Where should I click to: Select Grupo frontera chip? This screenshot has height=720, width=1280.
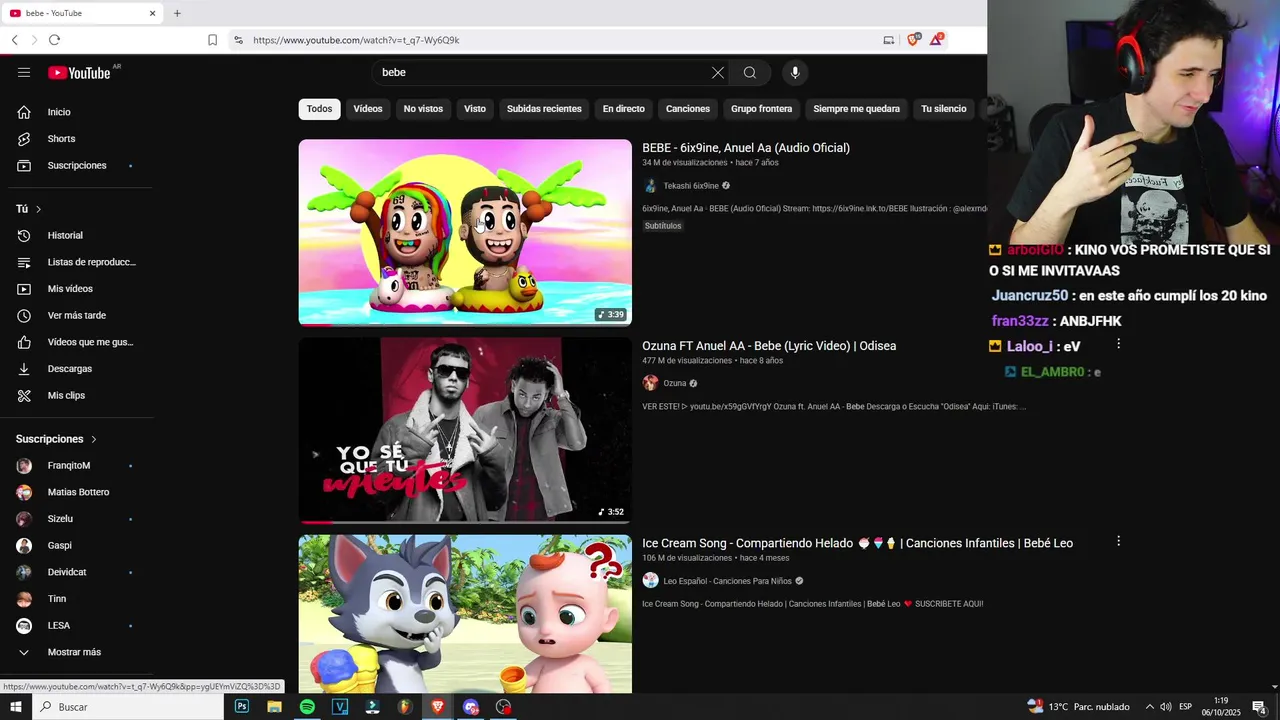761,109
